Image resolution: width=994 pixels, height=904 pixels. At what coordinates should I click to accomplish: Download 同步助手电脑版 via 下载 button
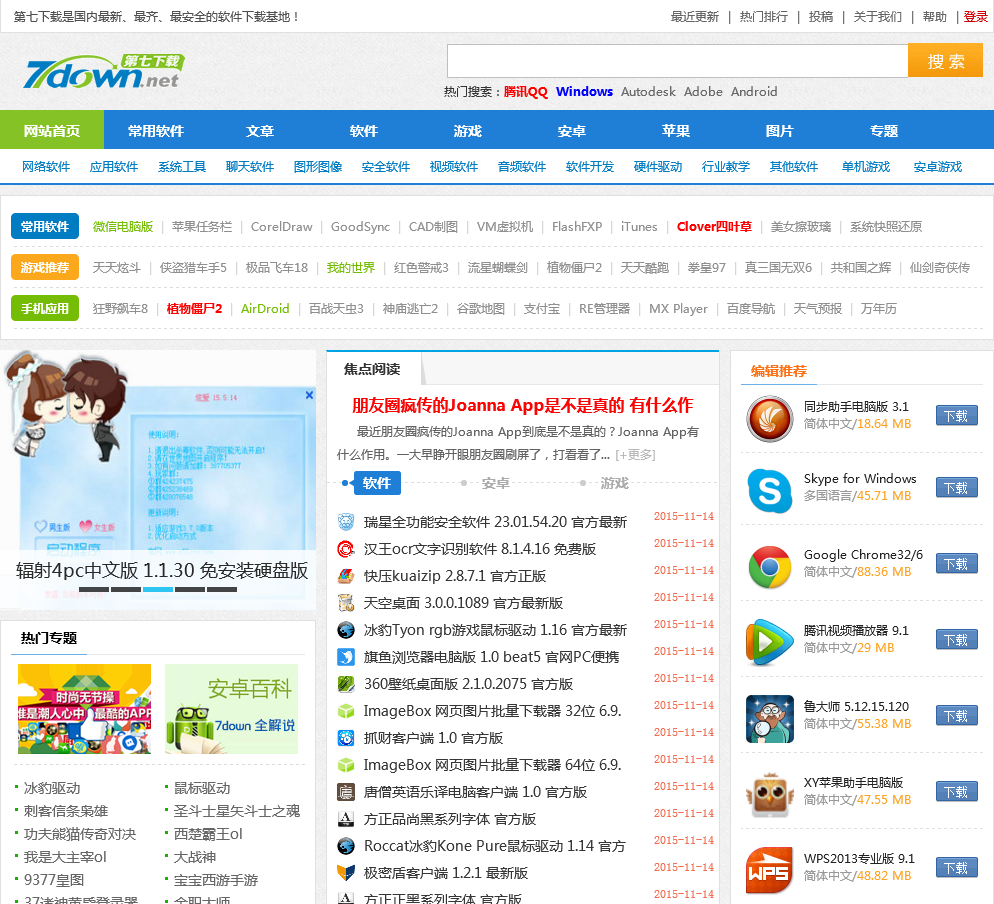pos(957,416)
